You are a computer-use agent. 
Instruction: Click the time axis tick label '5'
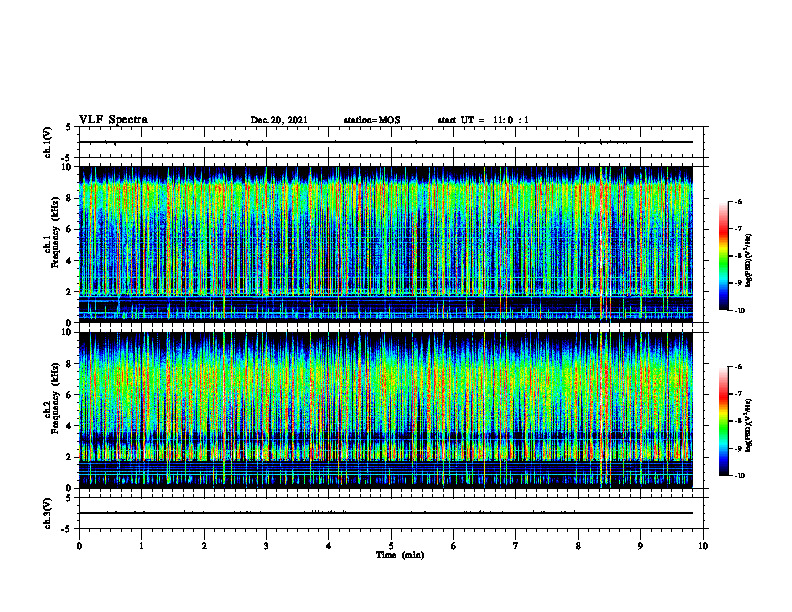(x=391, y=546)
